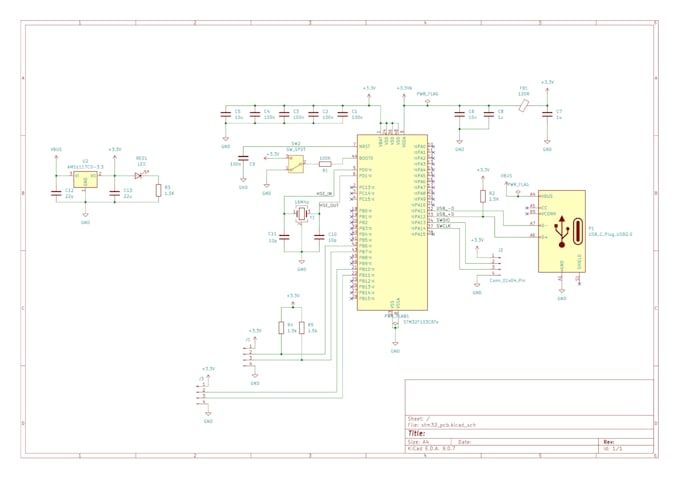Click the 16MHz crystal symbol Y1
Screen dimensions: 680x479
pos(301,214)
